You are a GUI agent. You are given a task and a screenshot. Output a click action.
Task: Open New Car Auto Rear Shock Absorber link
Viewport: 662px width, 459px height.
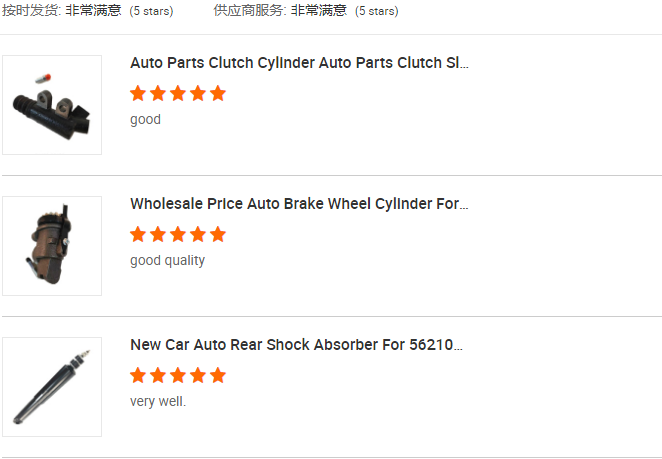tap(296, 345)
